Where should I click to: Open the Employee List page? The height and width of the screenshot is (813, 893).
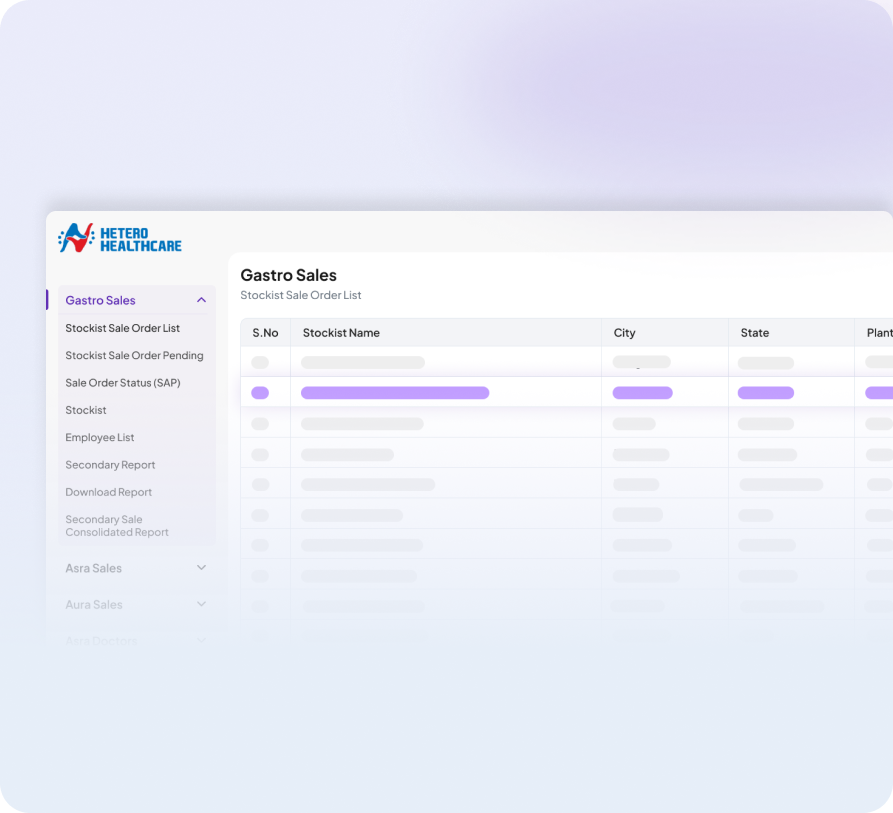point(100,437)
